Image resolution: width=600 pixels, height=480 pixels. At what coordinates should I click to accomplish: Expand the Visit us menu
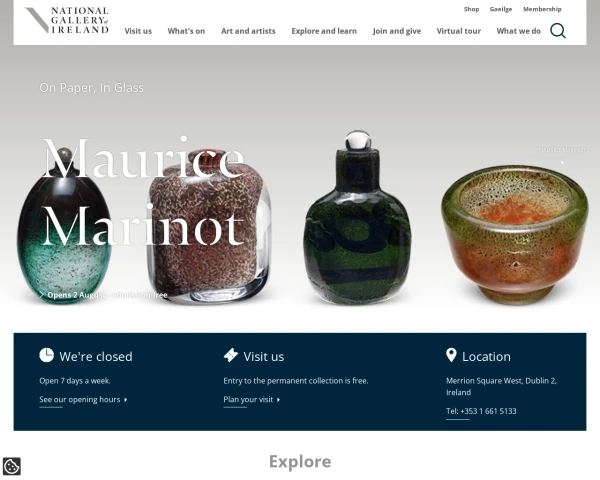(x=138, y=31)
